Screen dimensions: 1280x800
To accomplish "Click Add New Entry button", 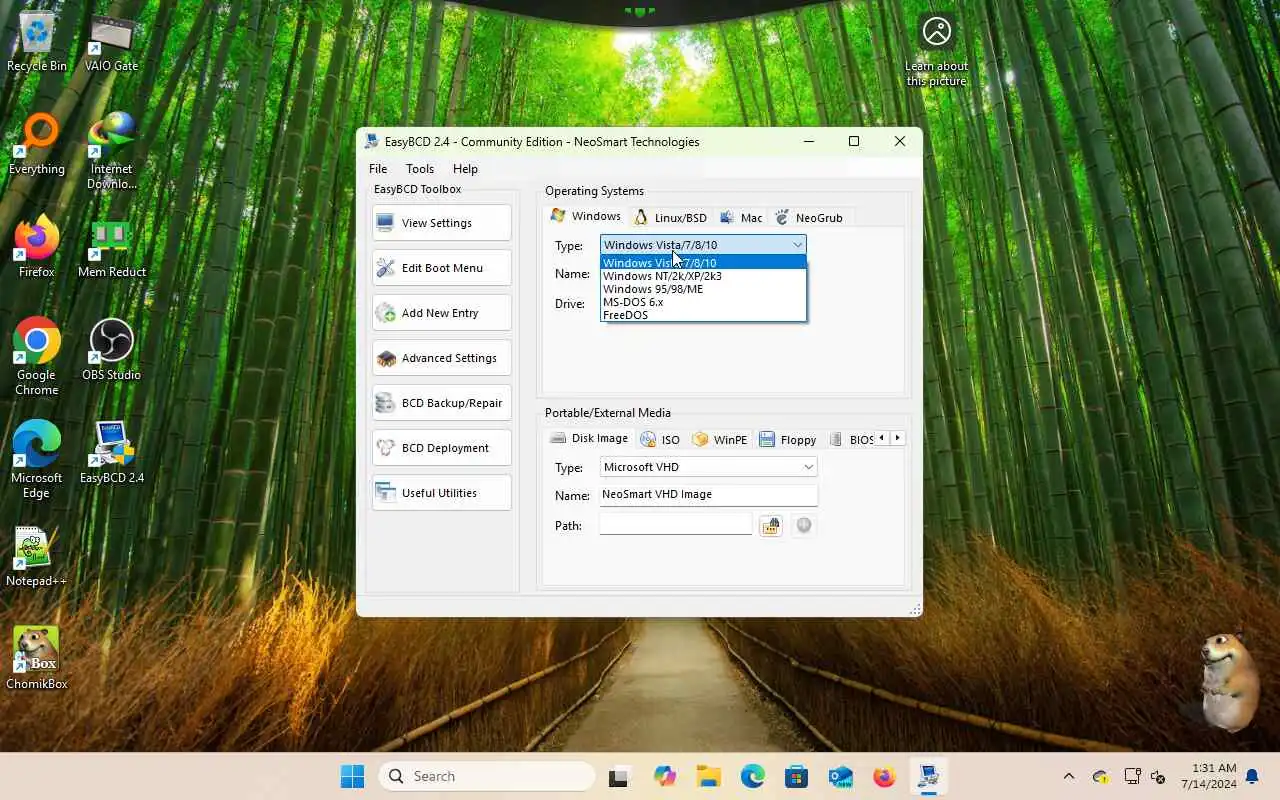I will pos(441,313).
